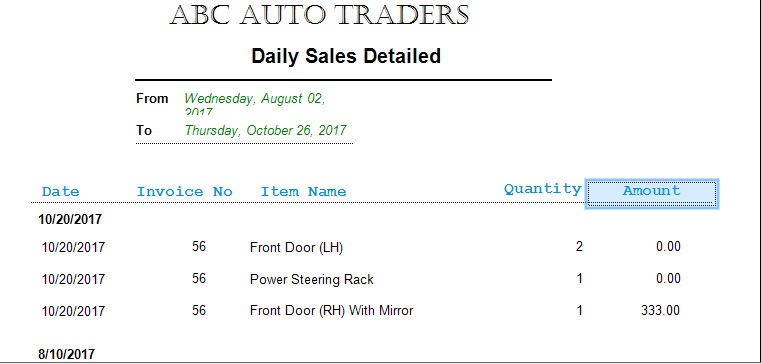Select the From date value Wednesday, August 02
This screenshot has height=364, width=761.
(255, 99)
